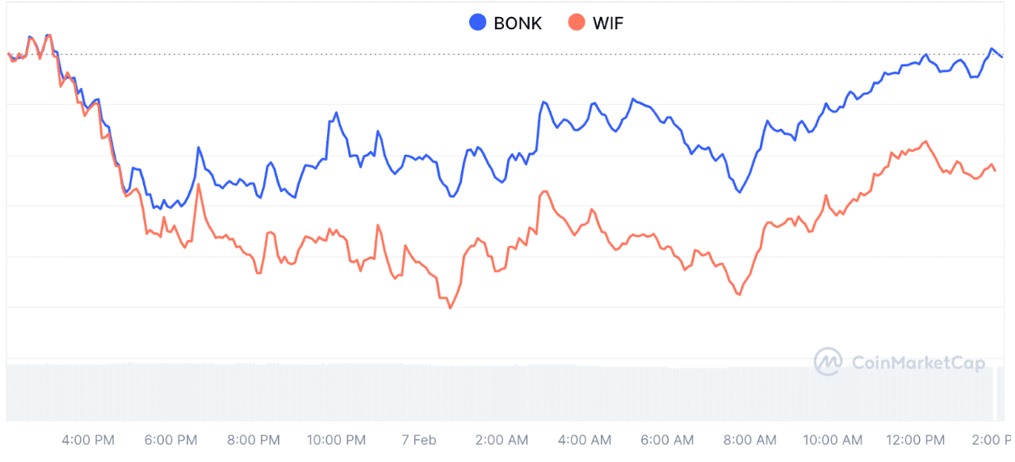Click the 10:00 AM axis label

[832, 440]
